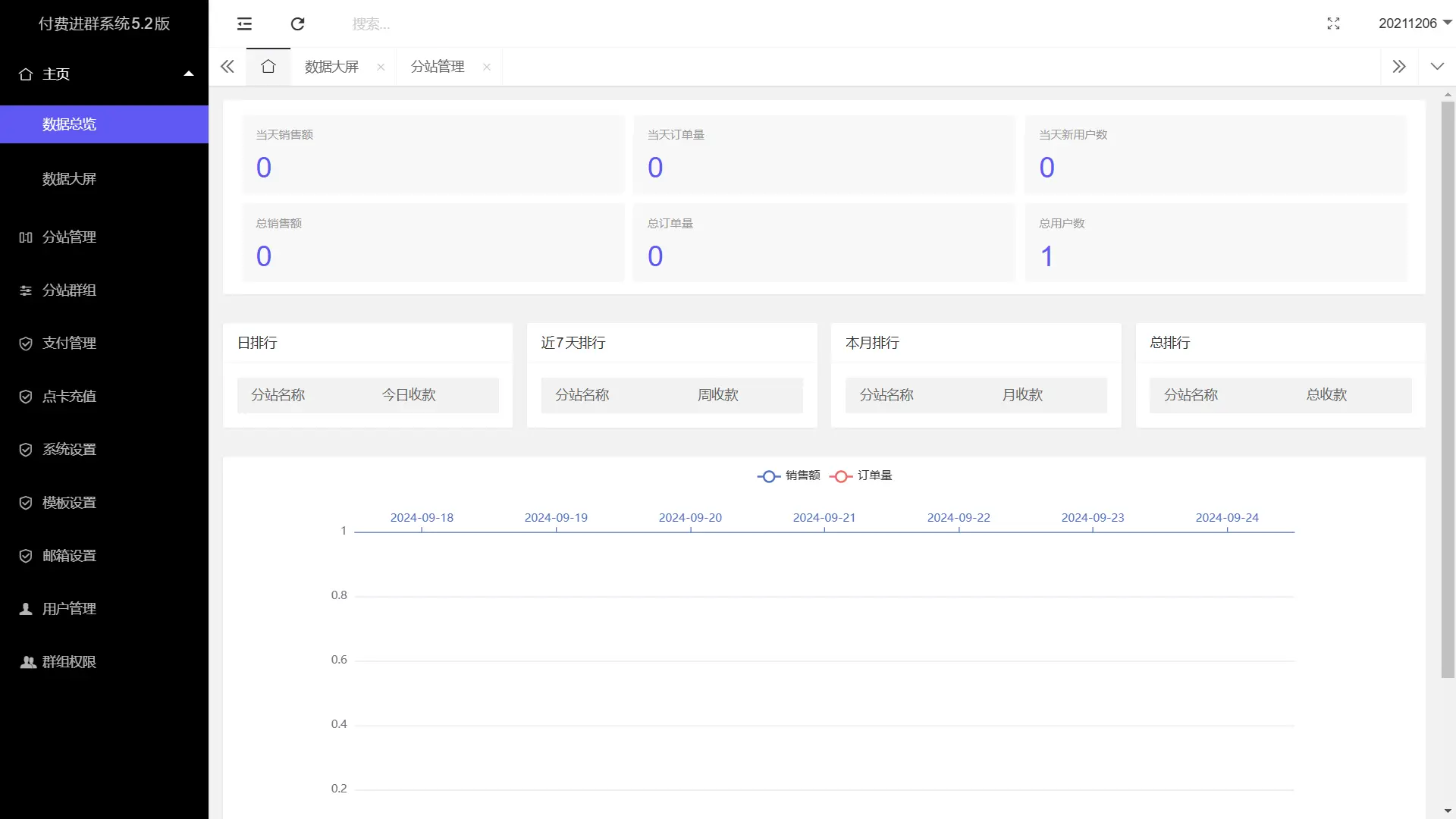Select the 用户管理 user icon

point(26,608)
